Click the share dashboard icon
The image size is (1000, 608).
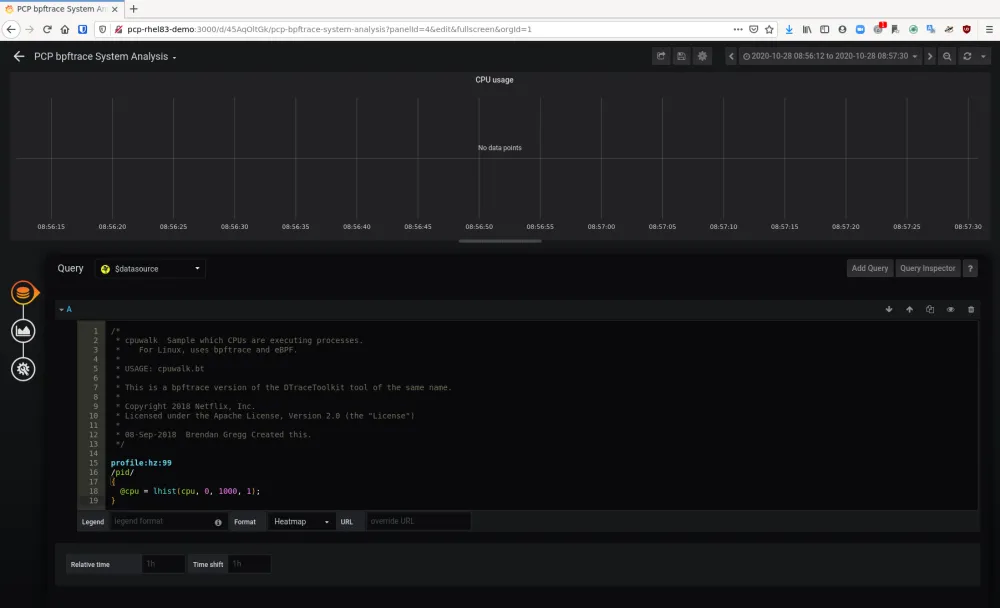(661, 56)
